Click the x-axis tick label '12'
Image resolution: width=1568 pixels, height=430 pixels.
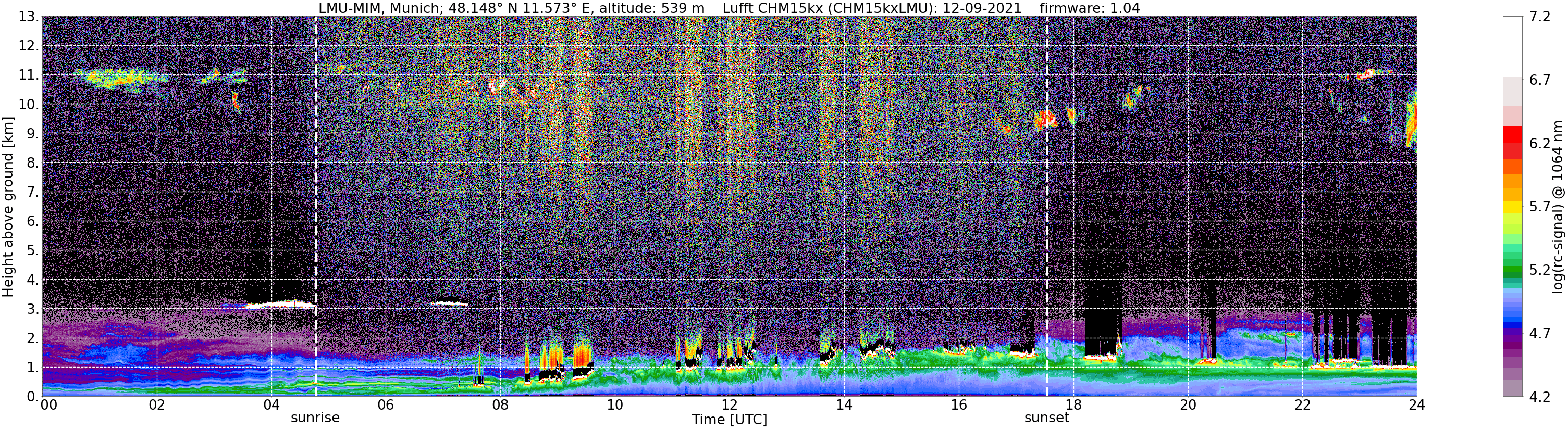click(x=729, y=405)
